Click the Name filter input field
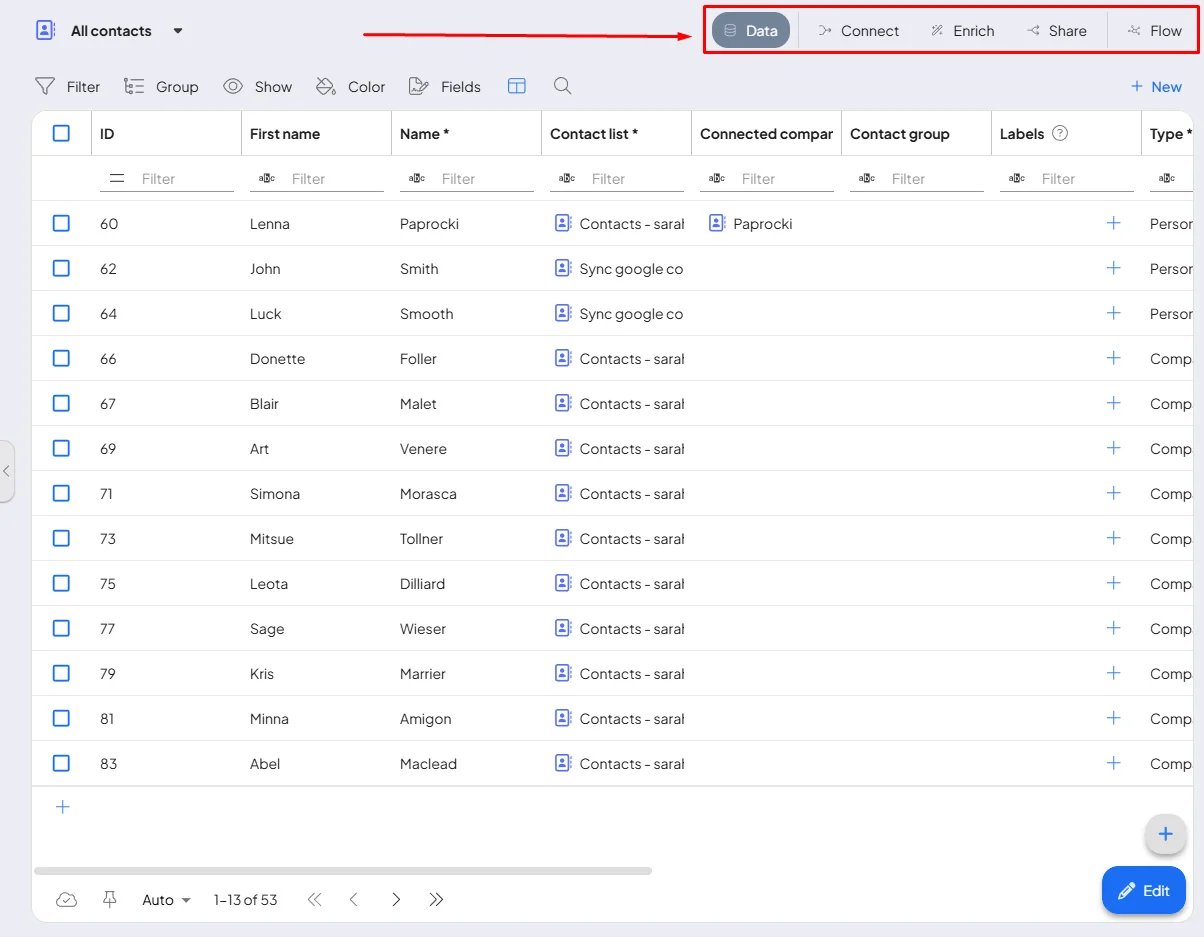This screenshot has width=1204, height=937. click(x=486, y=179)
